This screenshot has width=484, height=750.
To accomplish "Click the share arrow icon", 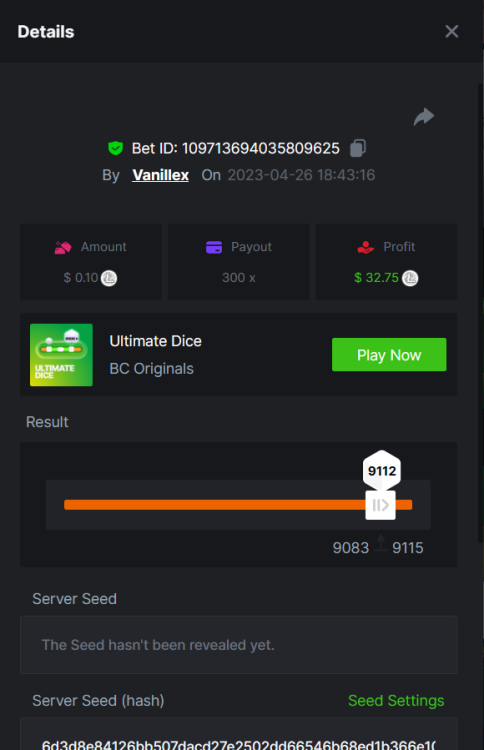I will click(x=424, y=117).
